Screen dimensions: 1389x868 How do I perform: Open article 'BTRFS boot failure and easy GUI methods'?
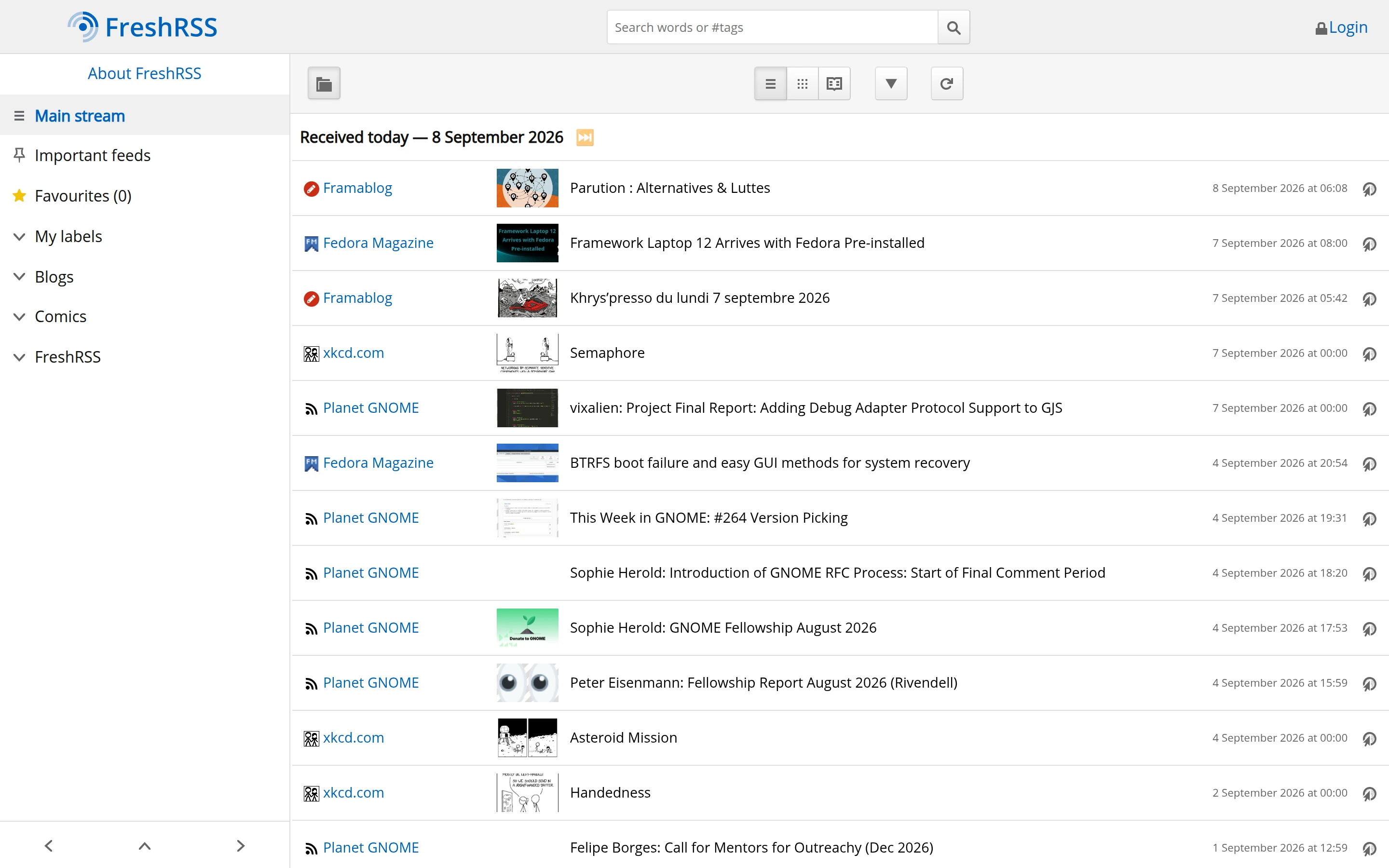coord(770,463)
